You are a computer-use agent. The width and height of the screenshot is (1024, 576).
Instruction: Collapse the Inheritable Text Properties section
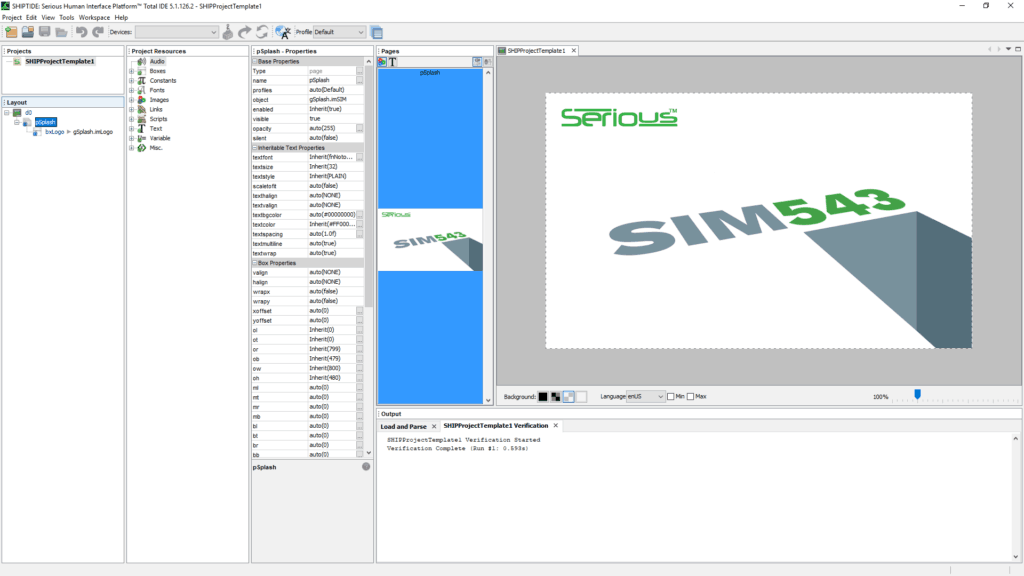[x=255, y=148]
